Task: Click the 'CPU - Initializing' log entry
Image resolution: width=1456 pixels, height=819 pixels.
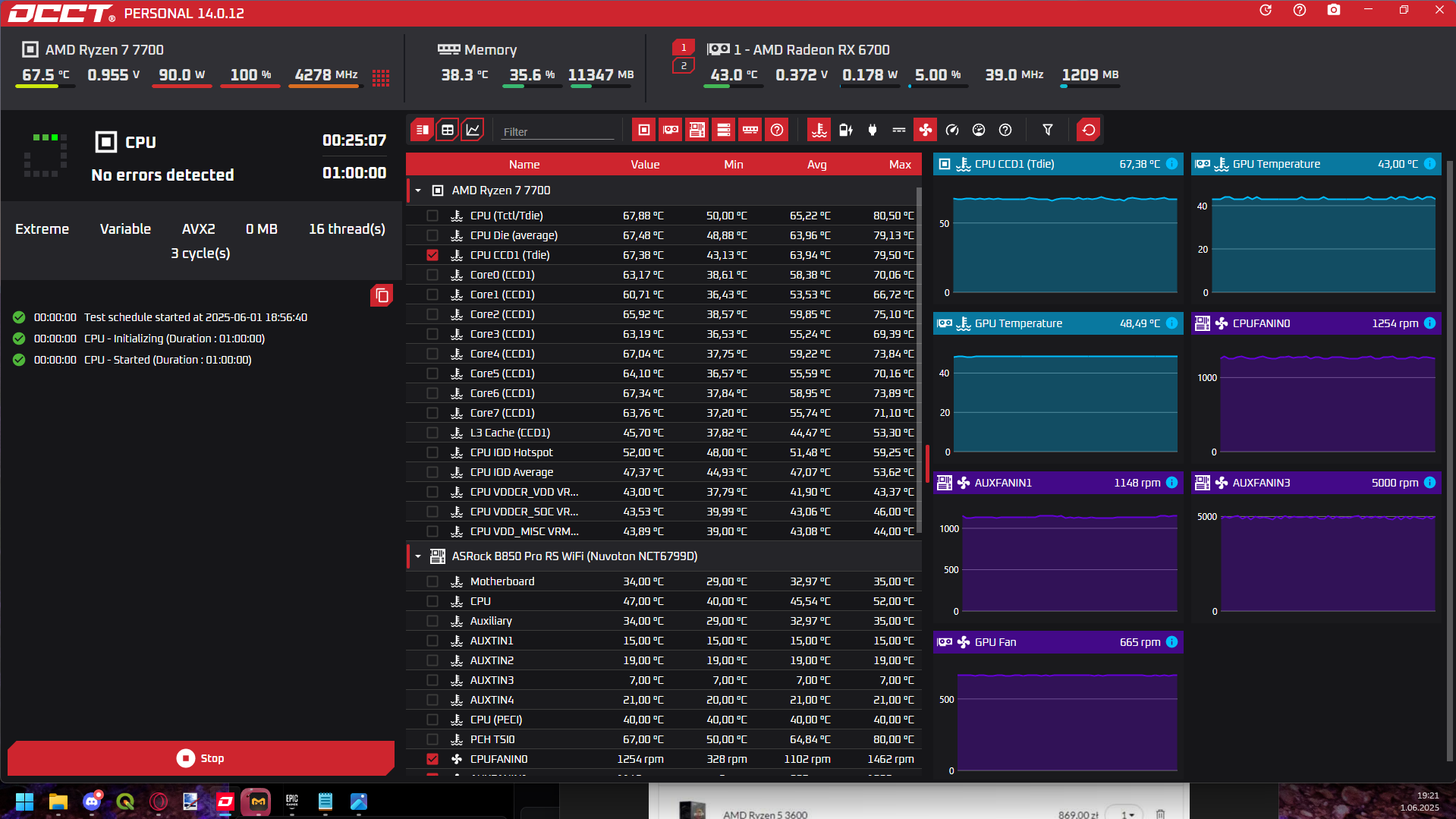Action: (x=175, y=339)
